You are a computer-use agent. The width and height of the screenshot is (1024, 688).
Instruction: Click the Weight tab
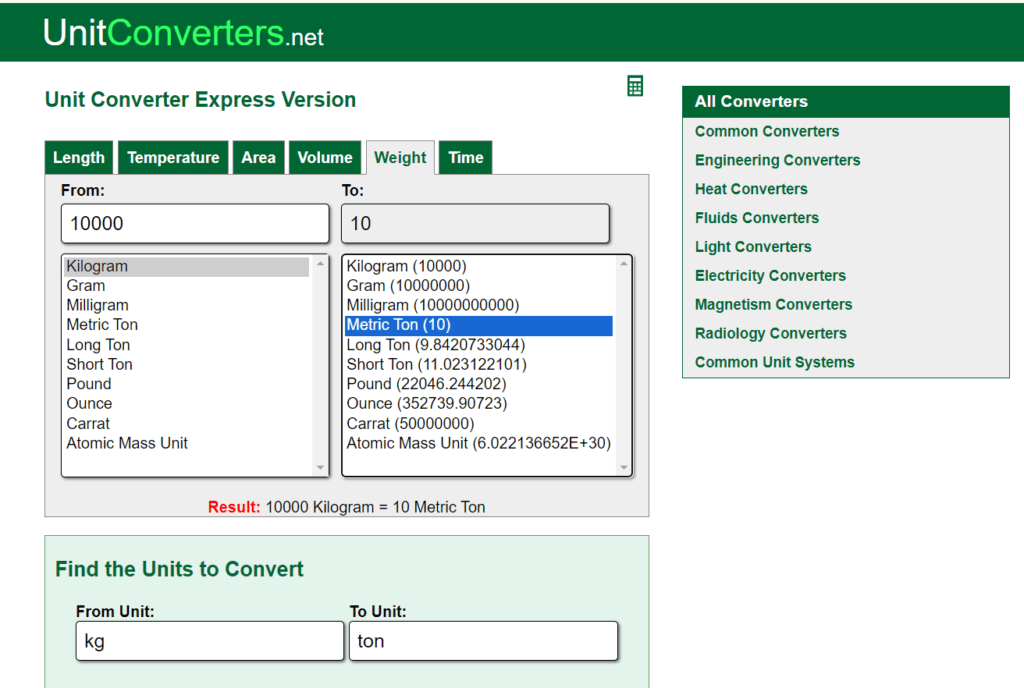(400, 157)
